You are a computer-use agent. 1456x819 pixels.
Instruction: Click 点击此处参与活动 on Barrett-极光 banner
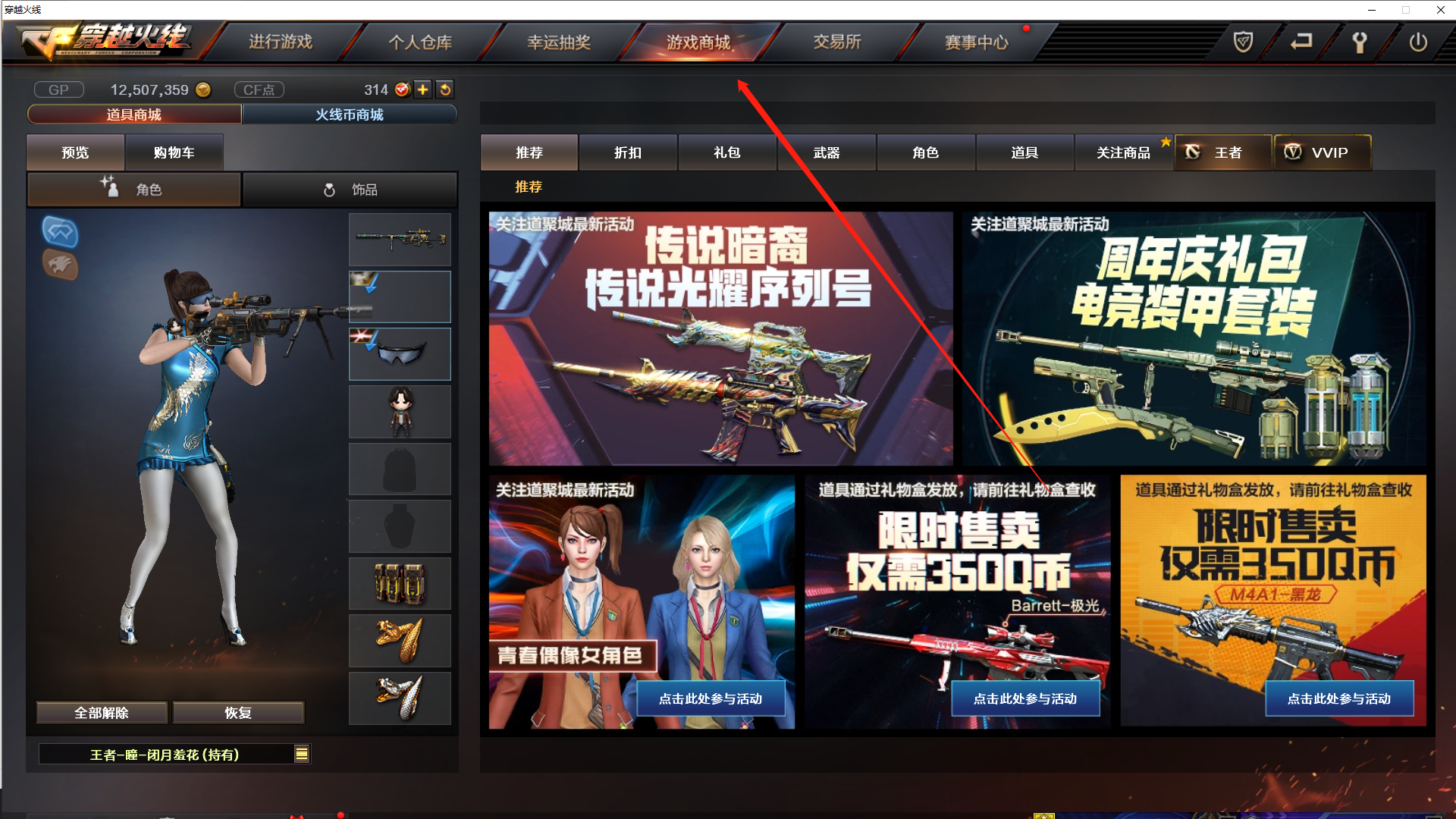(x=1025, y=698)
